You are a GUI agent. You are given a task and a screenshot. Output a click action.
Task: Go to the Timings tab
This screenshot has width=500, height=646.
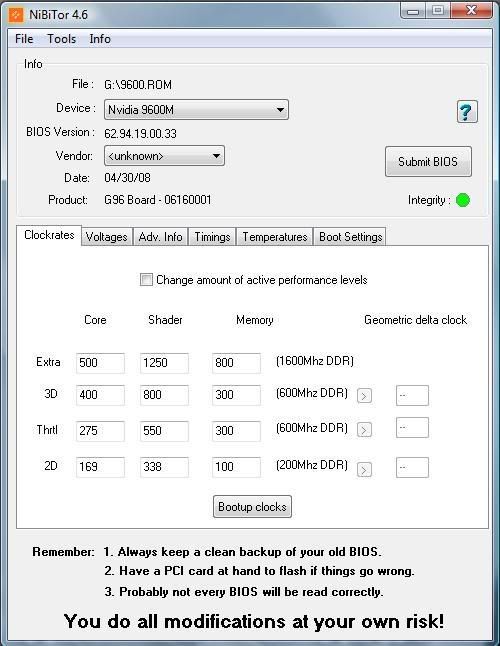[x=212, y=237]
